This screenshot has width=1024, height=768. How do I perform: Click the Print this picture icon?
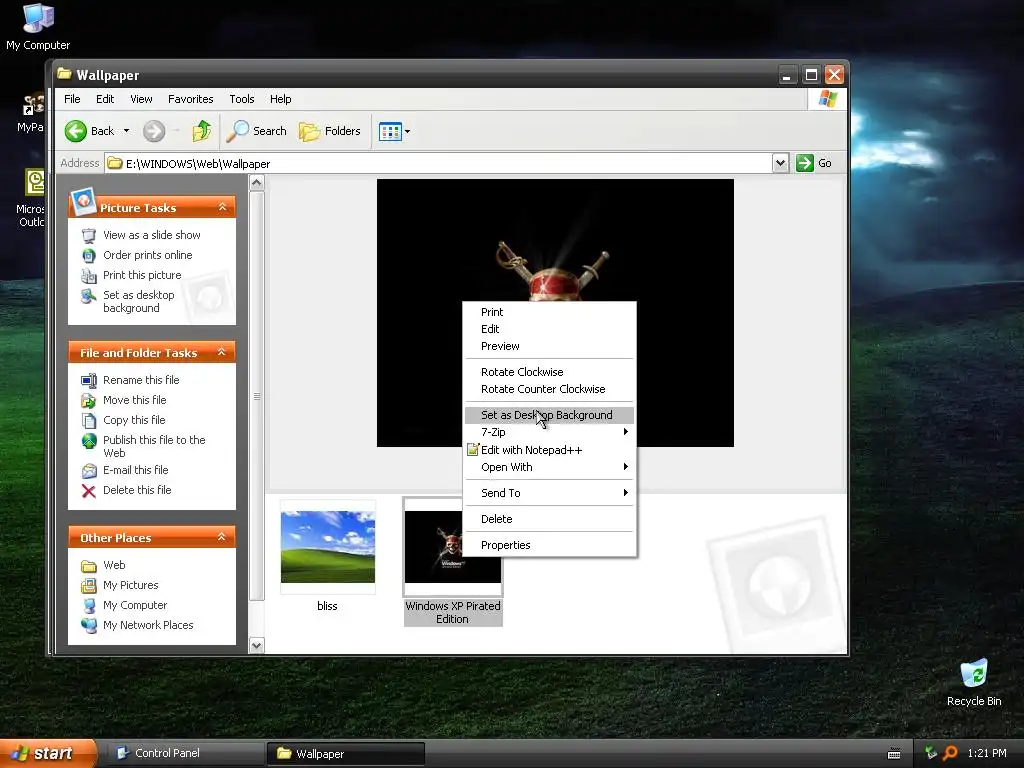pos(89,276)
